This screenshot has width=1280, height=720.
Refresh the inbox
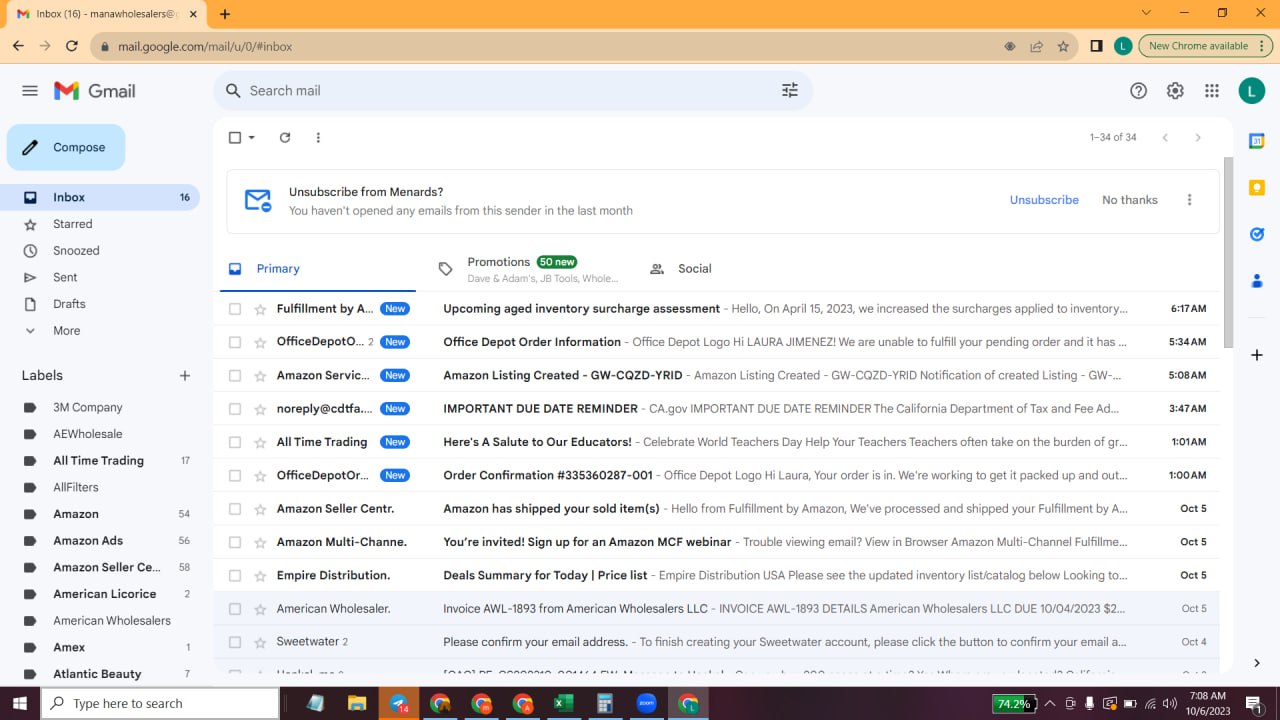point(285,138)
